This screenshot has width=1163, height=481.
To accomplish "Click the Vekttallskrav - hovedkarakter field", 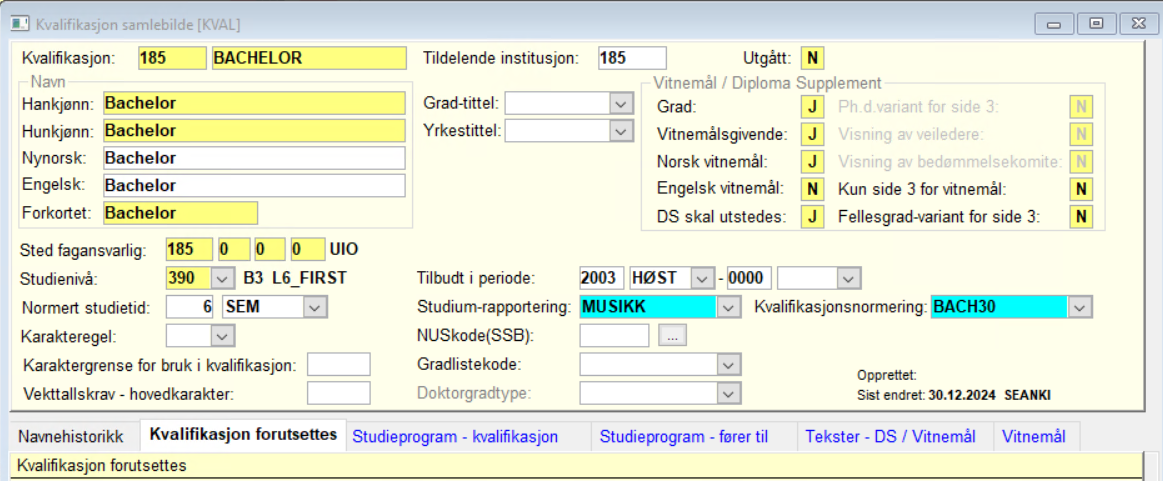I will pyautogui.click(x=338, y=393).
